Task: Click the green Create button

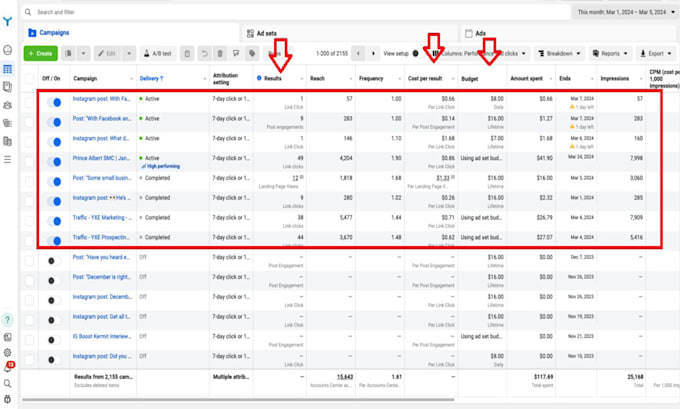Action: pyautogui.click(x=40, y=53)
